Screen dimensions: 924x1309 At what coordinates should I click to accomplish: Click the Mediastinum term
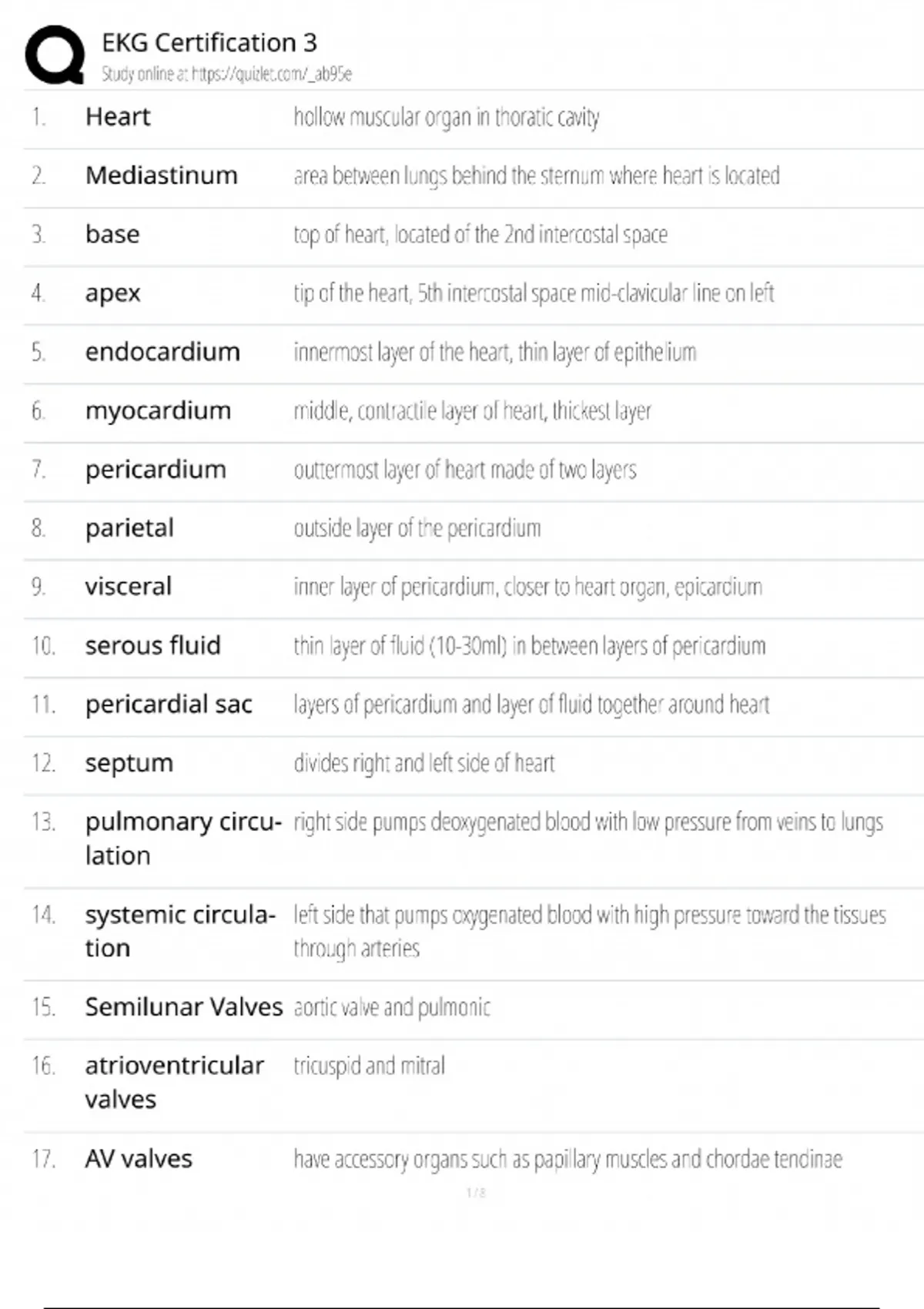point(161,176)
